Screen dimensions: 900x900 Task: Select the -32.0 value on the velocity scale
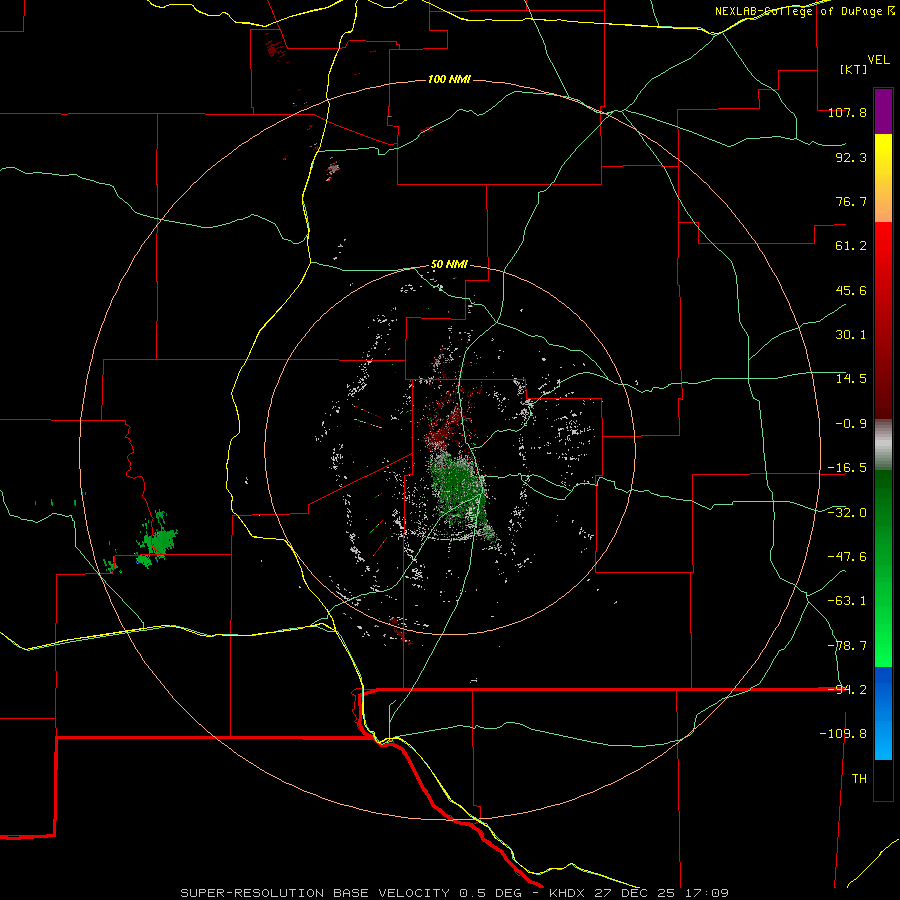point(847,513)
